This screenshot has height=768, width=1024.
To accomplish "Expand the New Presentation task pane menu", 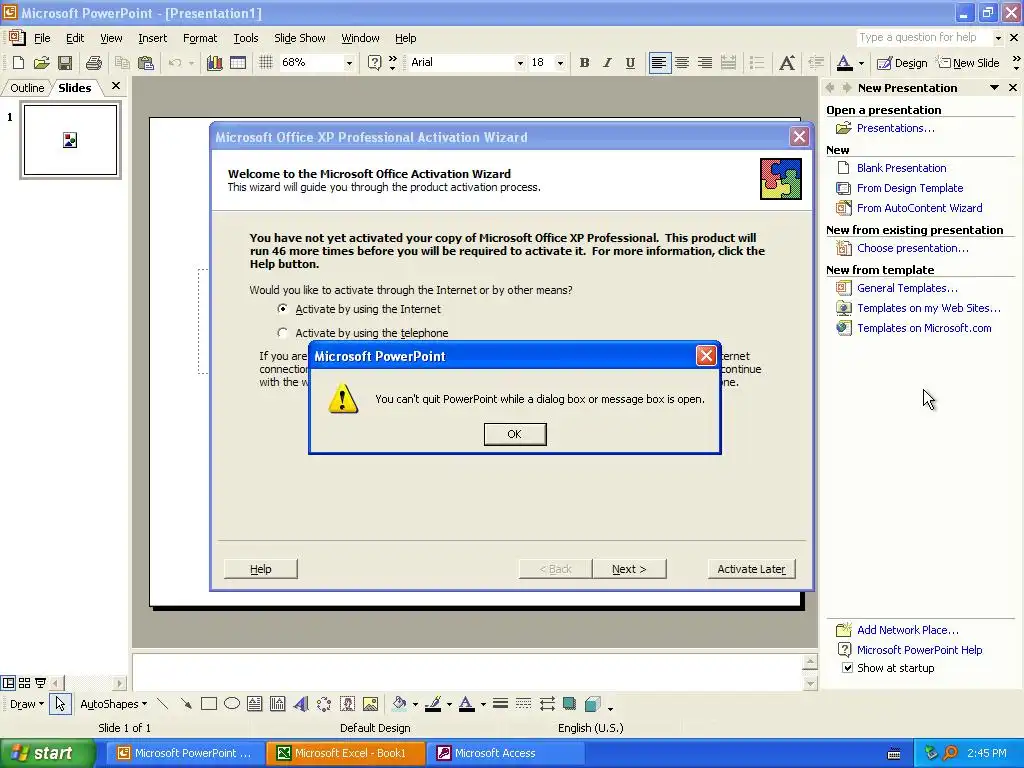I will click(x=994, y=88).
